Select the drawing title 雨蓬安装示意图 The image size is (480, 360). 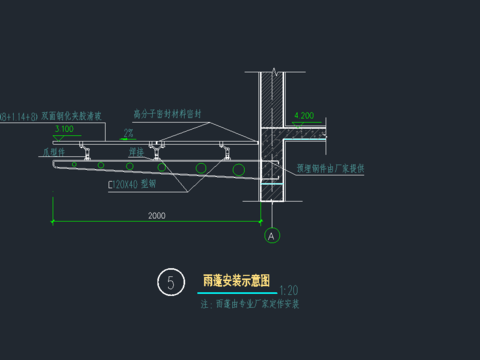pyautogui.click(x=236, y=281)
